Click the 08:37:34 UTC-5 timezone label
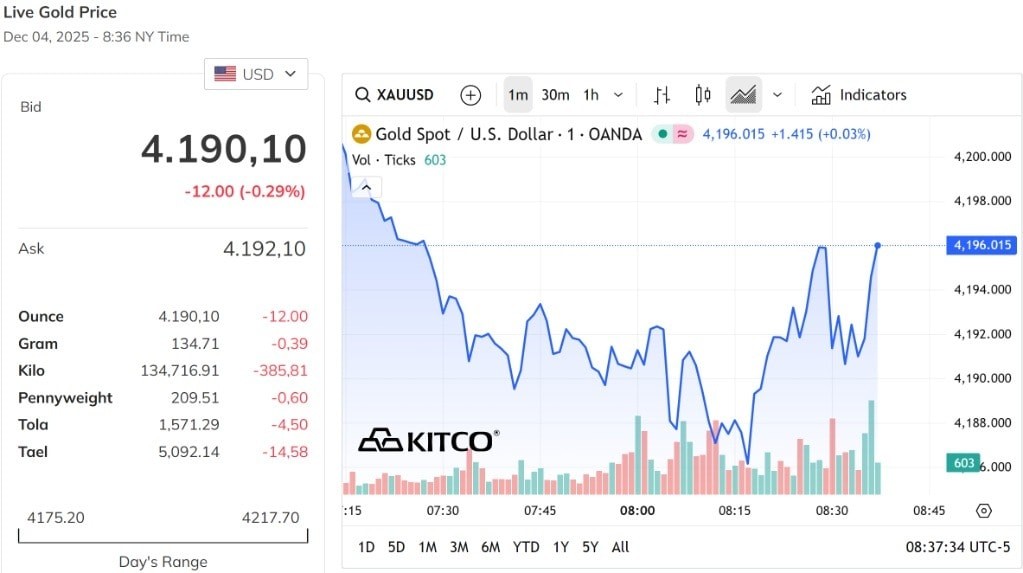This screenshot has width=1023, height=573. (x=958, y=547)
